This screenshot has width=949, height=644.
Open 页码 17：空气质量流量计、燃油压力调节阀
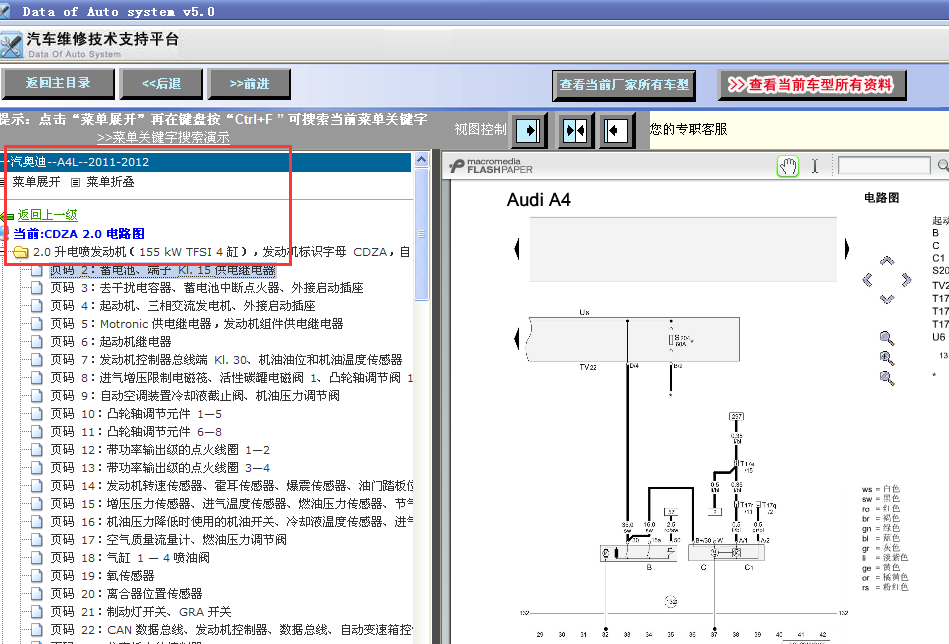click(x=168, y=540)
